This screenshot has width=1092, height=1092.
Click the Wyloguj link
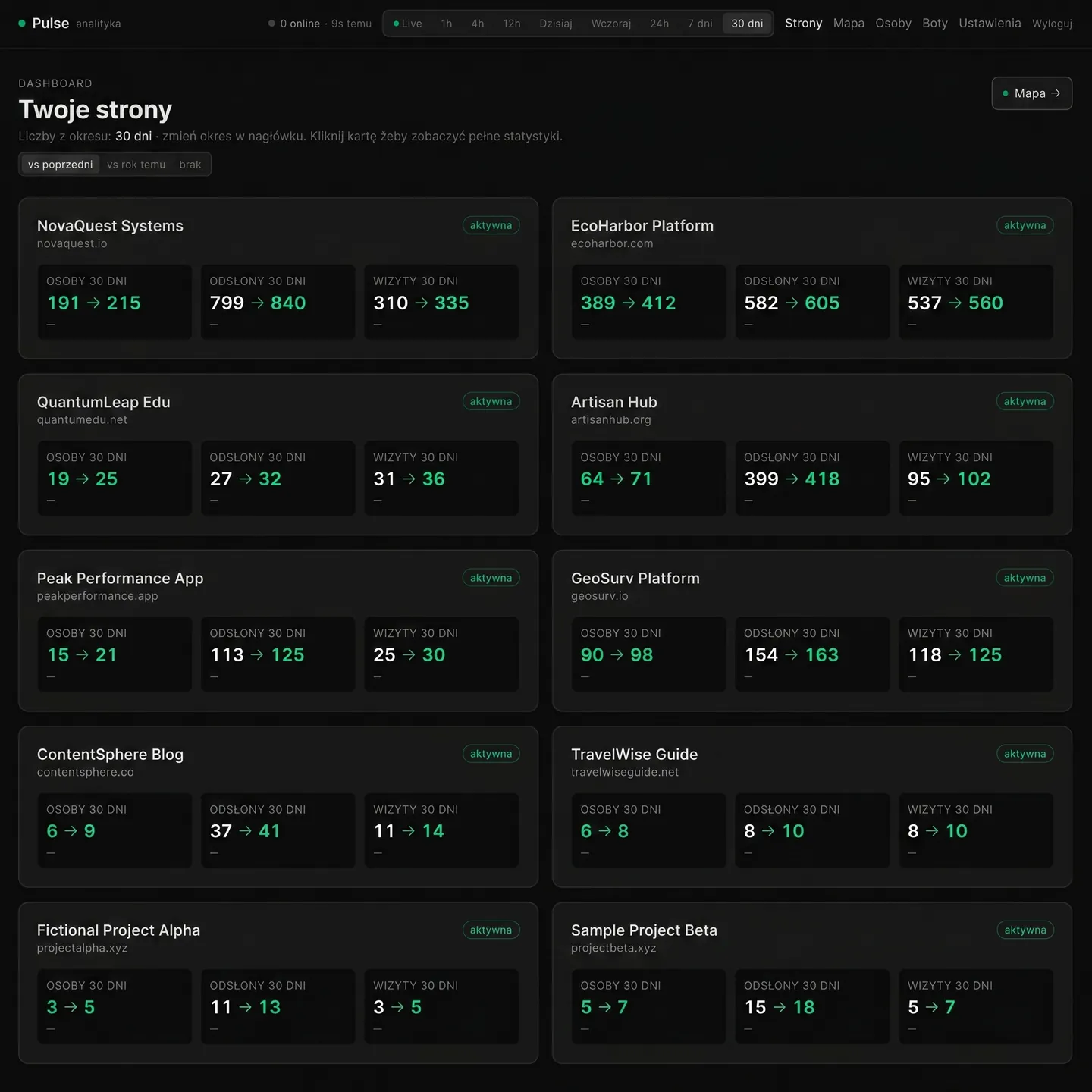click(x=1052, y=24)
